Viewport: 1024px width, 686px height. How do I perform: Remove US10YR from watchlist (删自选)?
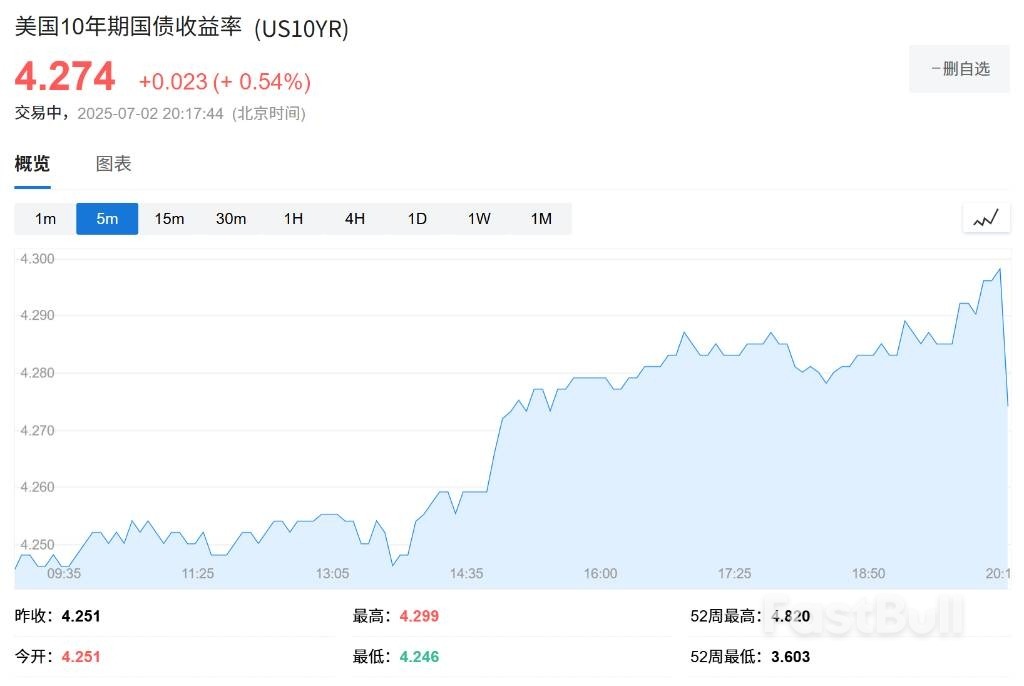(x=959, y=69)
